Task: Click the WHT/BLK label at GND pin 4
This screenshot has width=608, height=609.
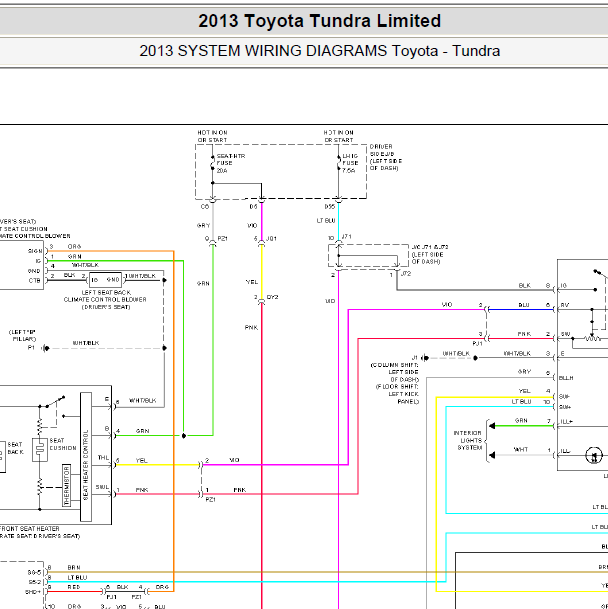Action: click(x=85, y=265)
